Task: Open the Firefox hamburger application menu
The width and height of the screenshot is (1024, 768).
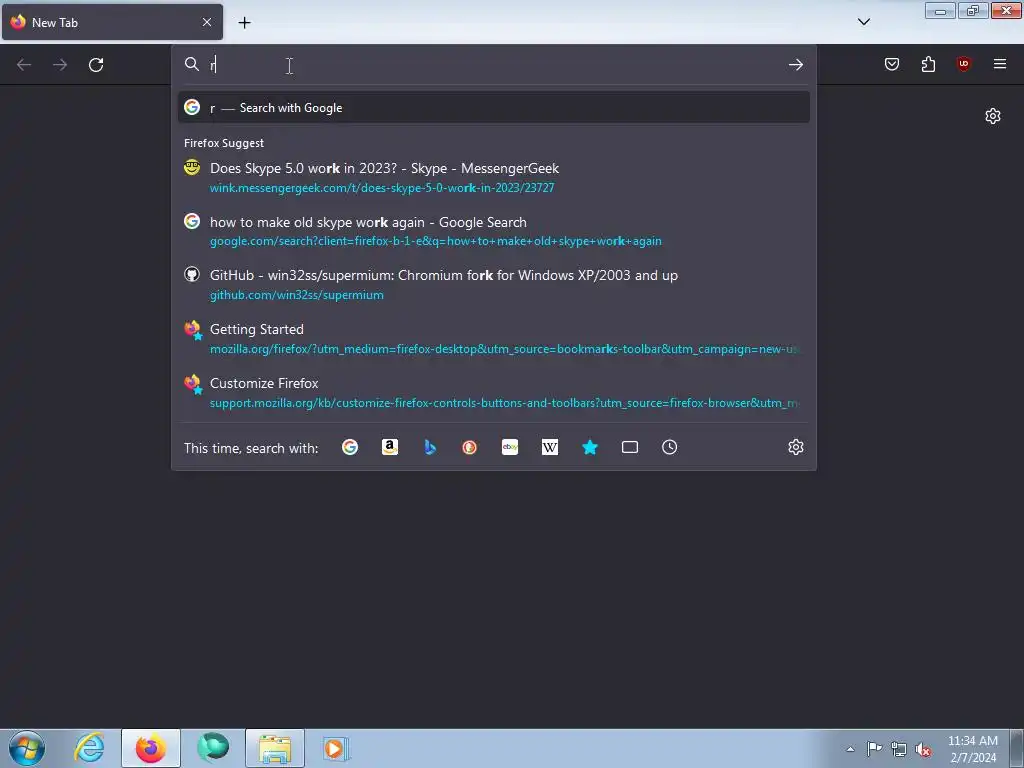Action: point(1000,64)
